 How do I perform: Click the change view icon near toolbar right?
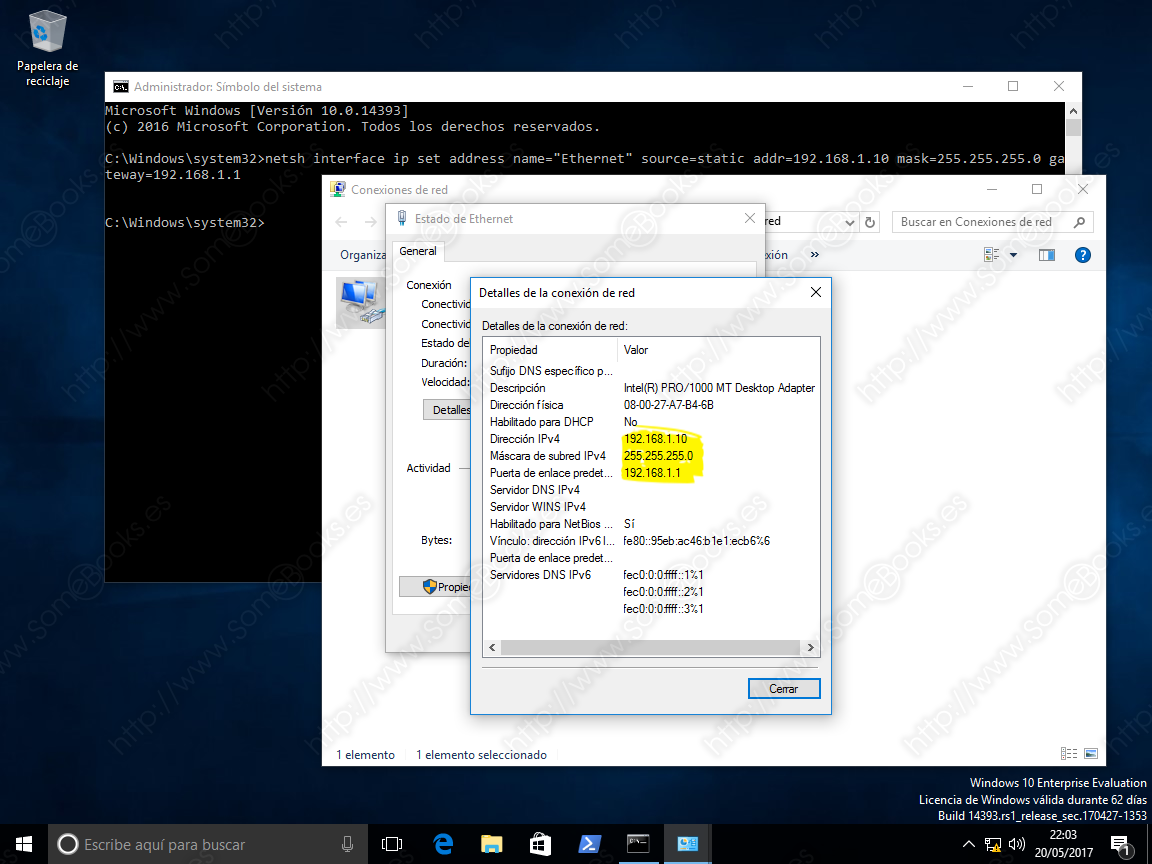(988, 254)
